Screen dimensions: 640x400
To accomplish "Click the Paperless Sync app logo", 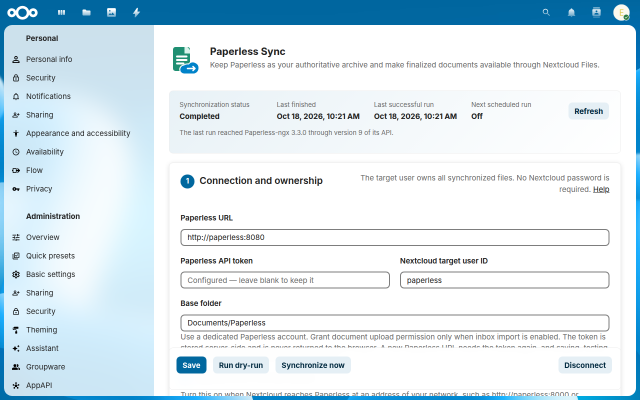I will (185, 60).
